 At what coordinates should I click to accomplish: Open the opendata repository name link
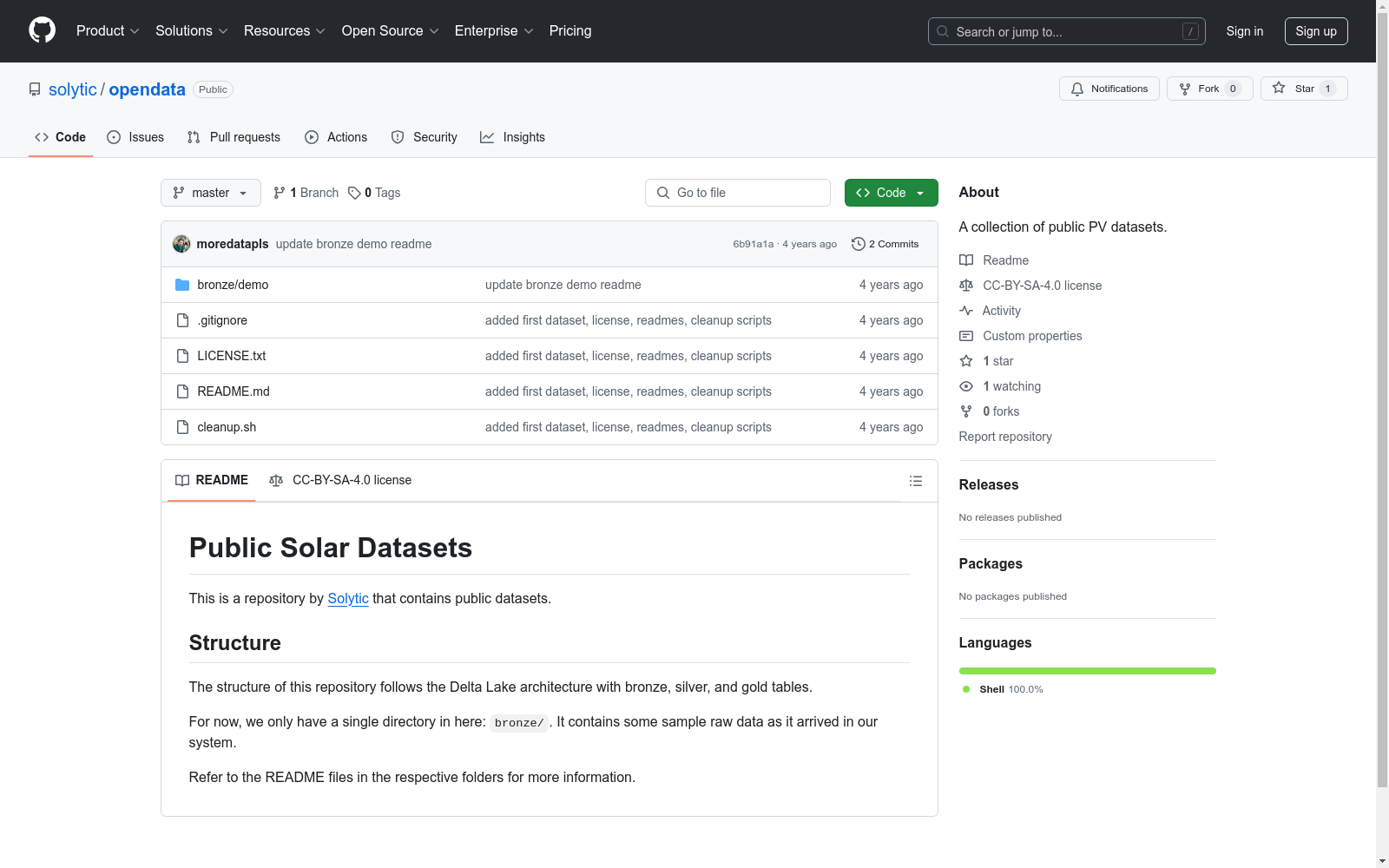pos(147,89)
